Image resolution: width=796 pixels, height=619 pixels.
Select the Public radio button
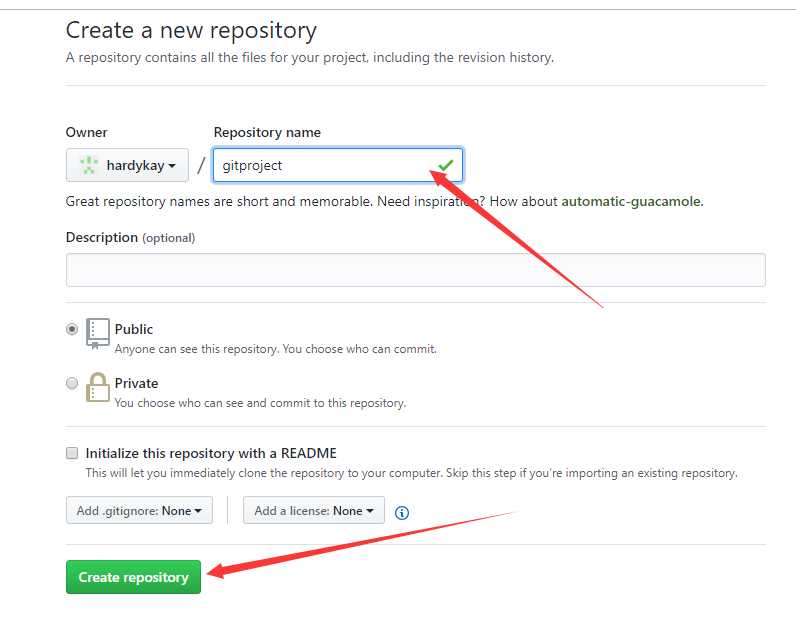pos(72,329)
